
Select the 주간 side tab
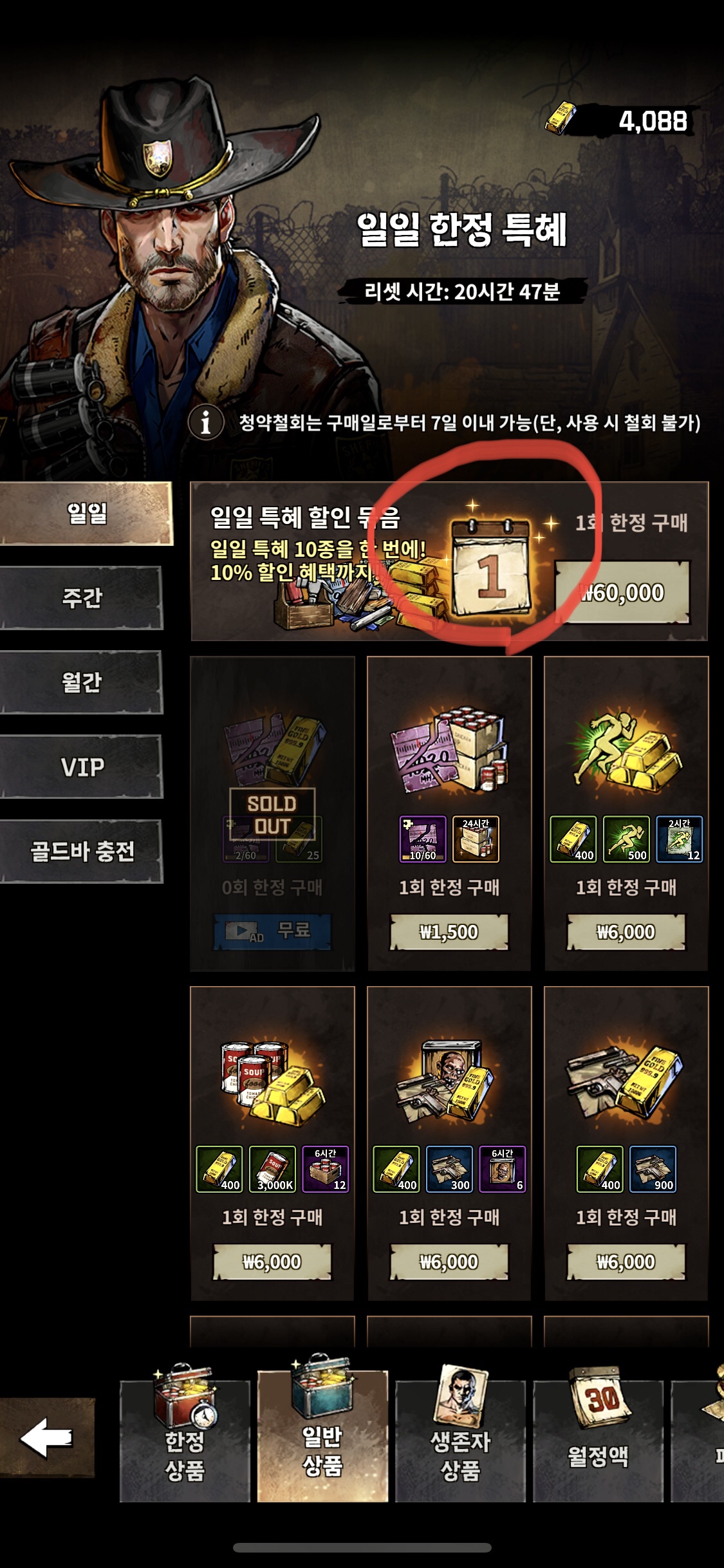click(x=81, y=598)
